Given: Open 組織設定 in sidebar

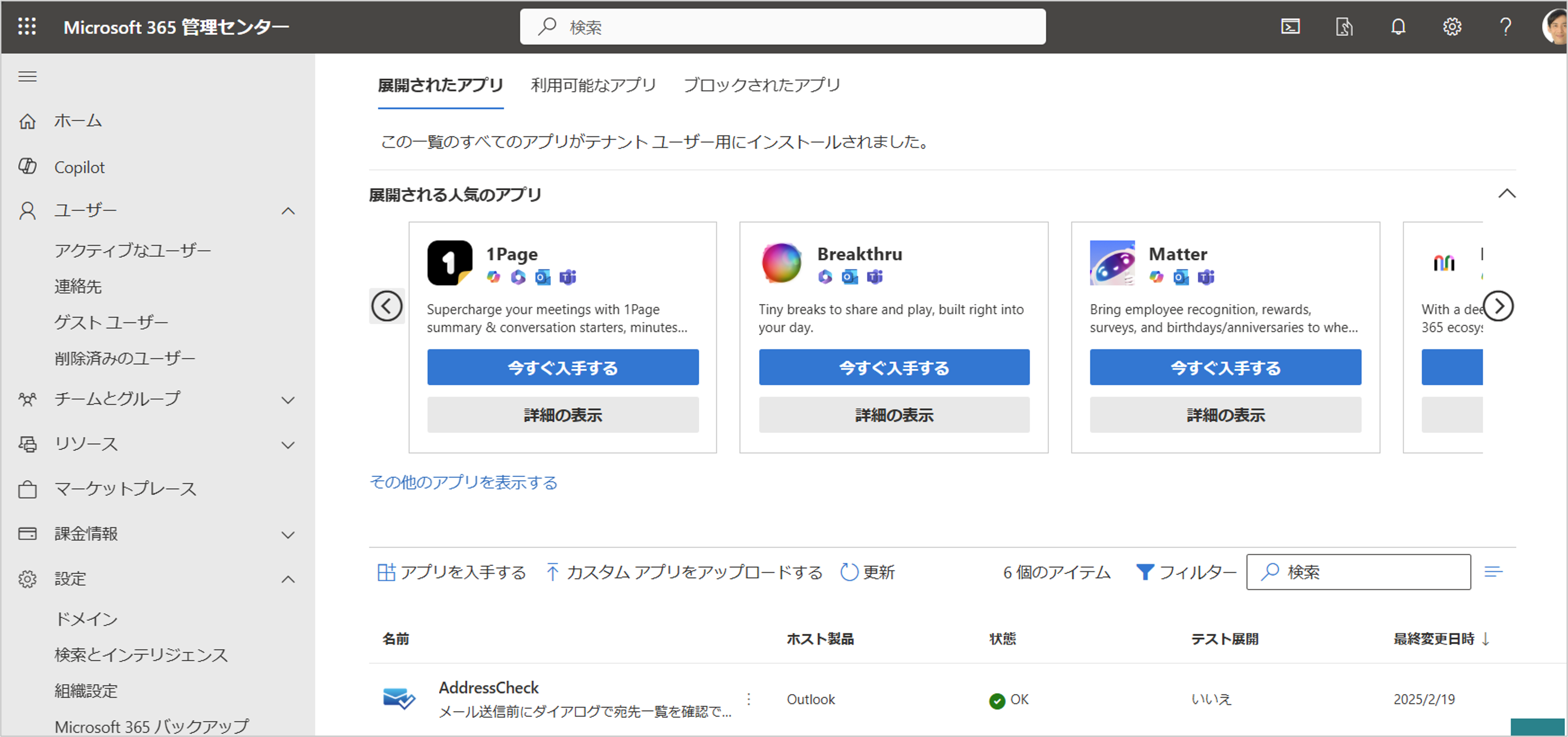Looking at the screenshot, I should coord(86,691).
